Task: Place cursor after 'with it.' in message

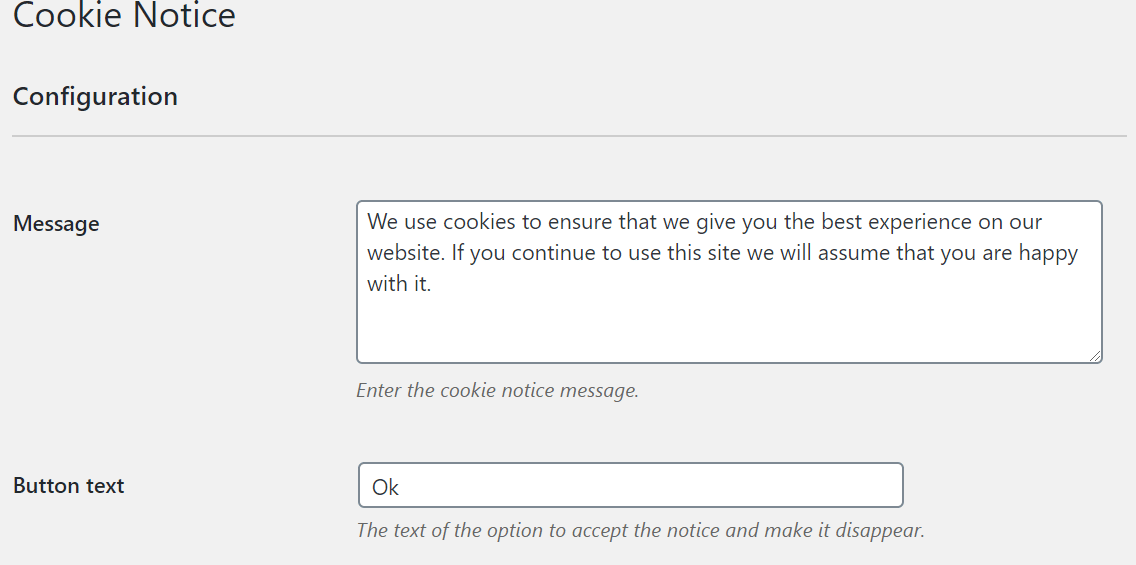Action: [433, 284]
